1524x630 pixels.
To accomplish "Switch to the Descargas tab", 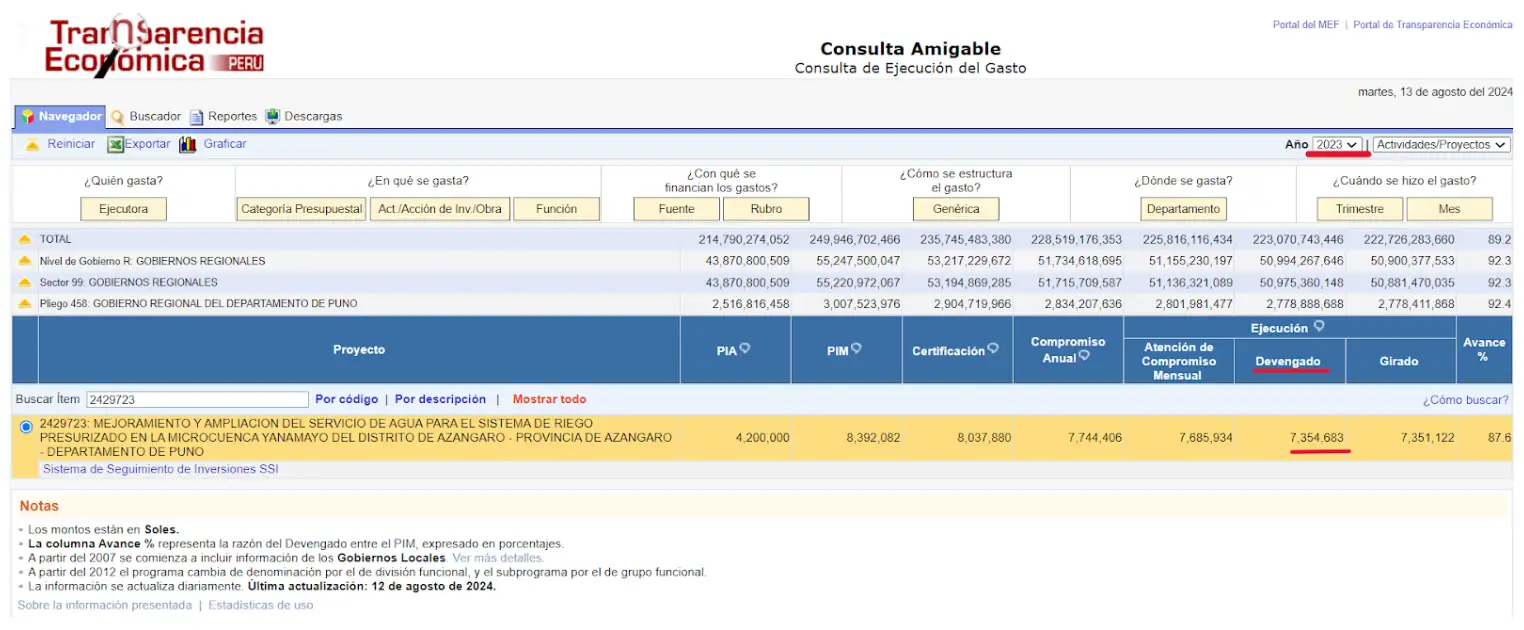I will [313, 117].
